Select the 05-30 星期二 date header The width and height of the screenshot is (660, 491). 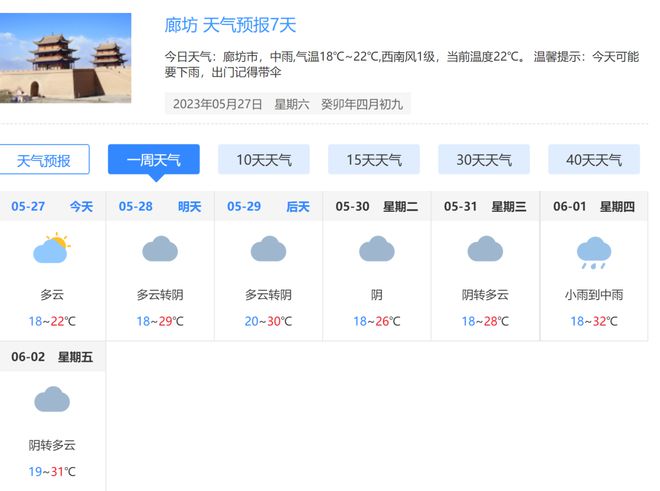[377, 206]
